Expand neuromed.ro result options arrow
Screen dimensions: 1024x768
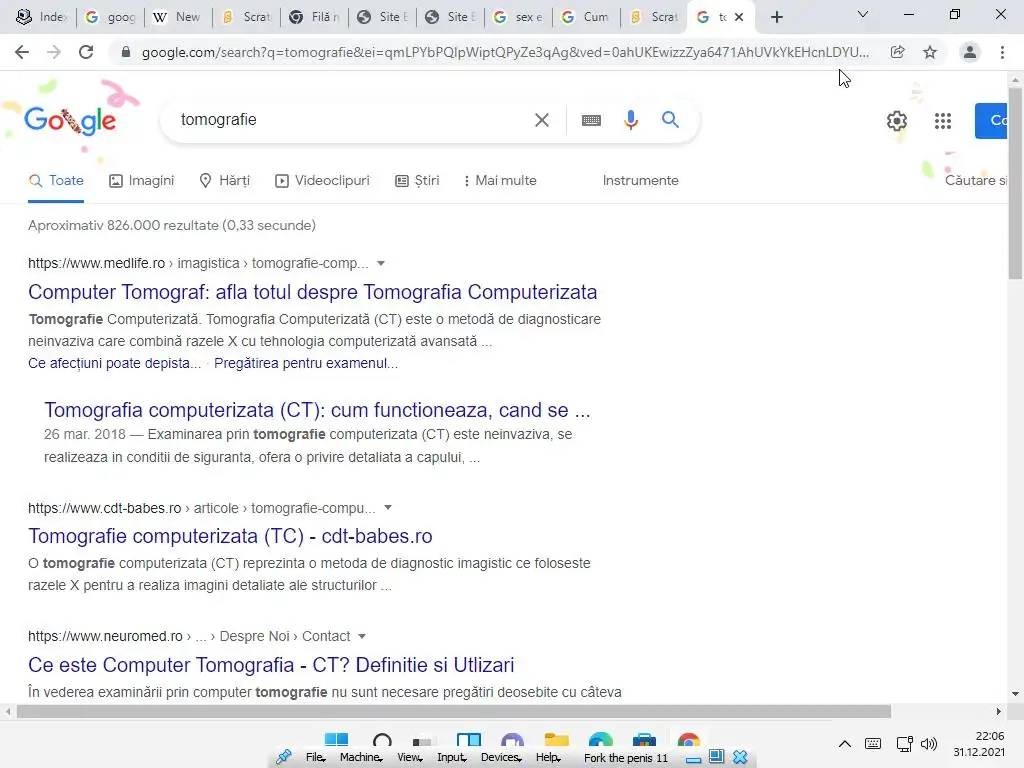coord(362,636)
